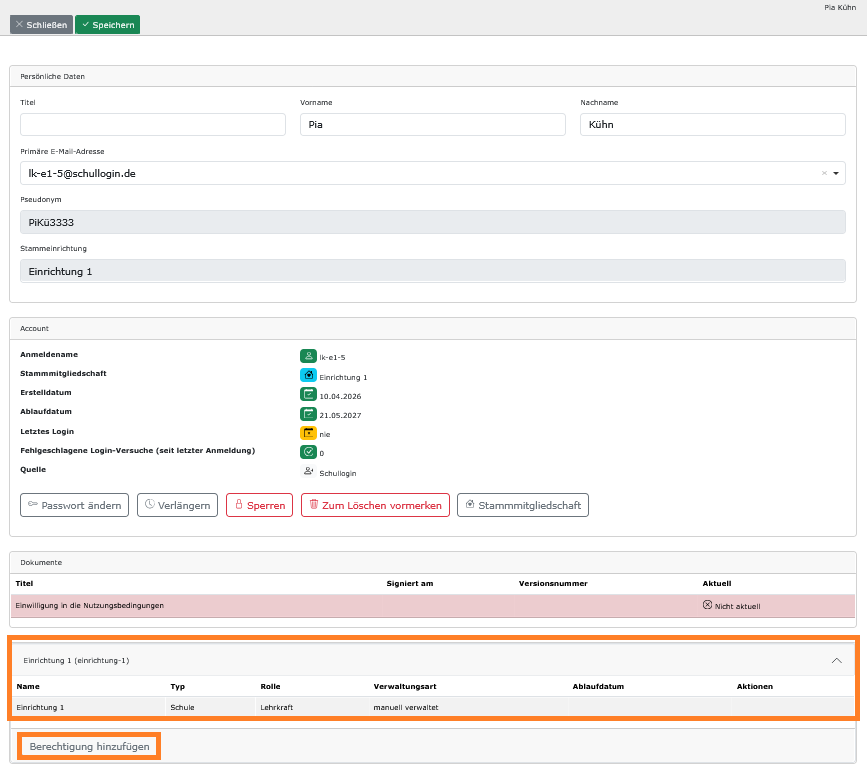Click the Schullogin source person icon
Image resolution: width=868 pixels, height=777 pixels.
click(x=308, y=472)
